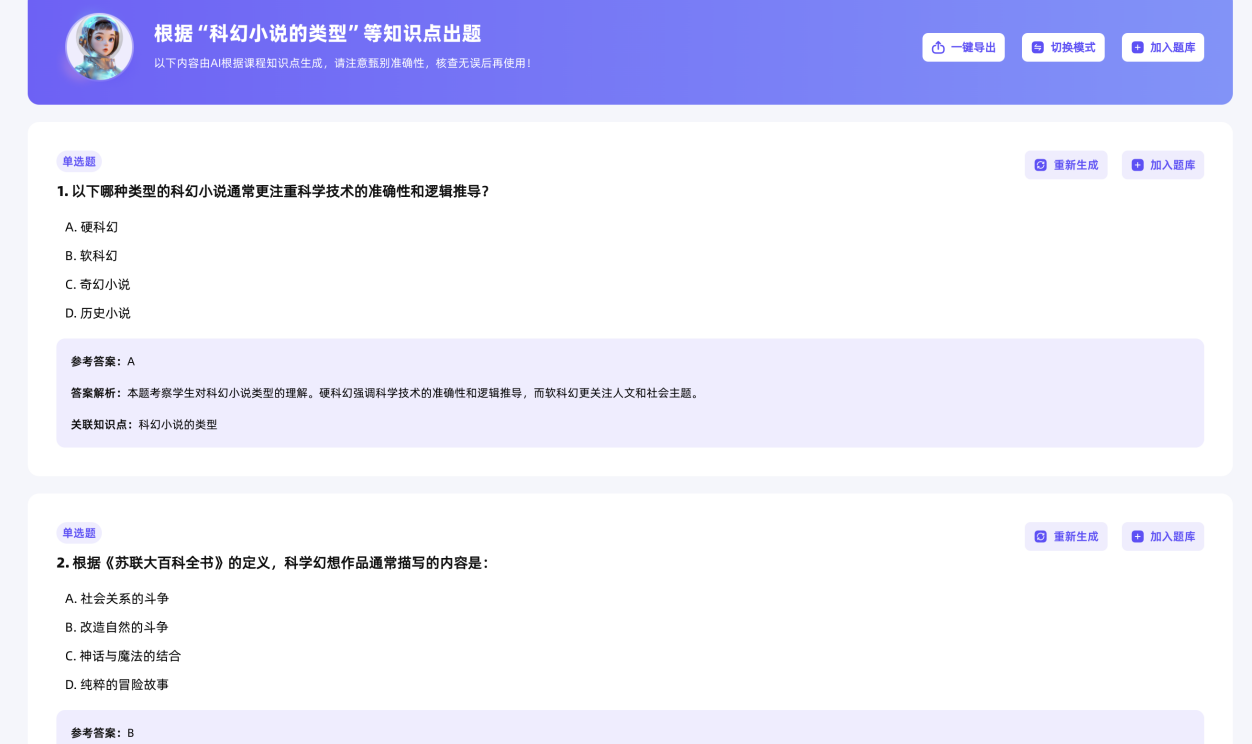Add question 1 to bank via 加入题库
The height and width of the screenshot is (744, 1252).
1162,165
